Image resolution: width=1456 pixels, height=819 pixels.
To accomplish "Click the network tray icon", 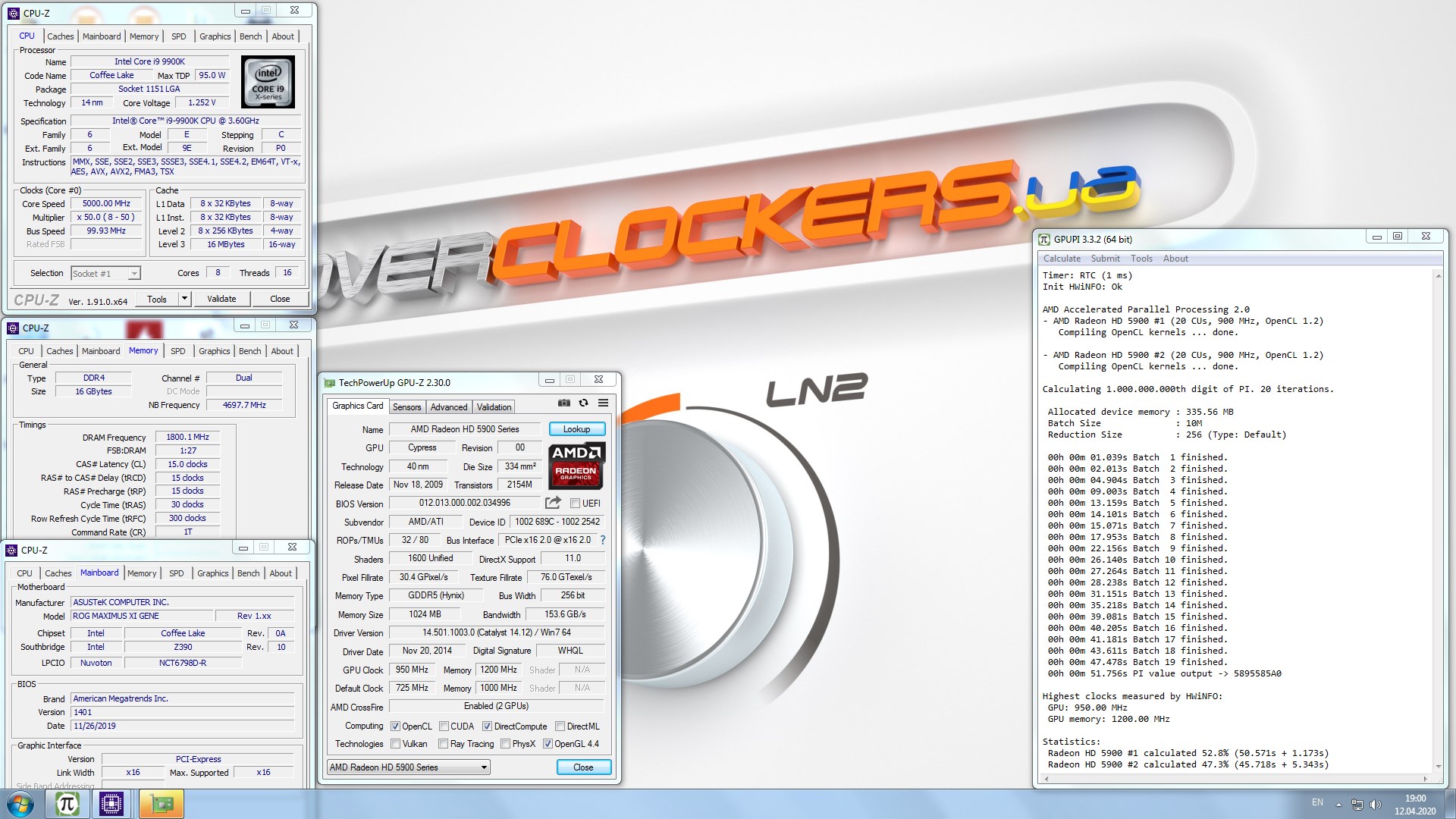I will pyautogui.click(x=1357, y=805).
